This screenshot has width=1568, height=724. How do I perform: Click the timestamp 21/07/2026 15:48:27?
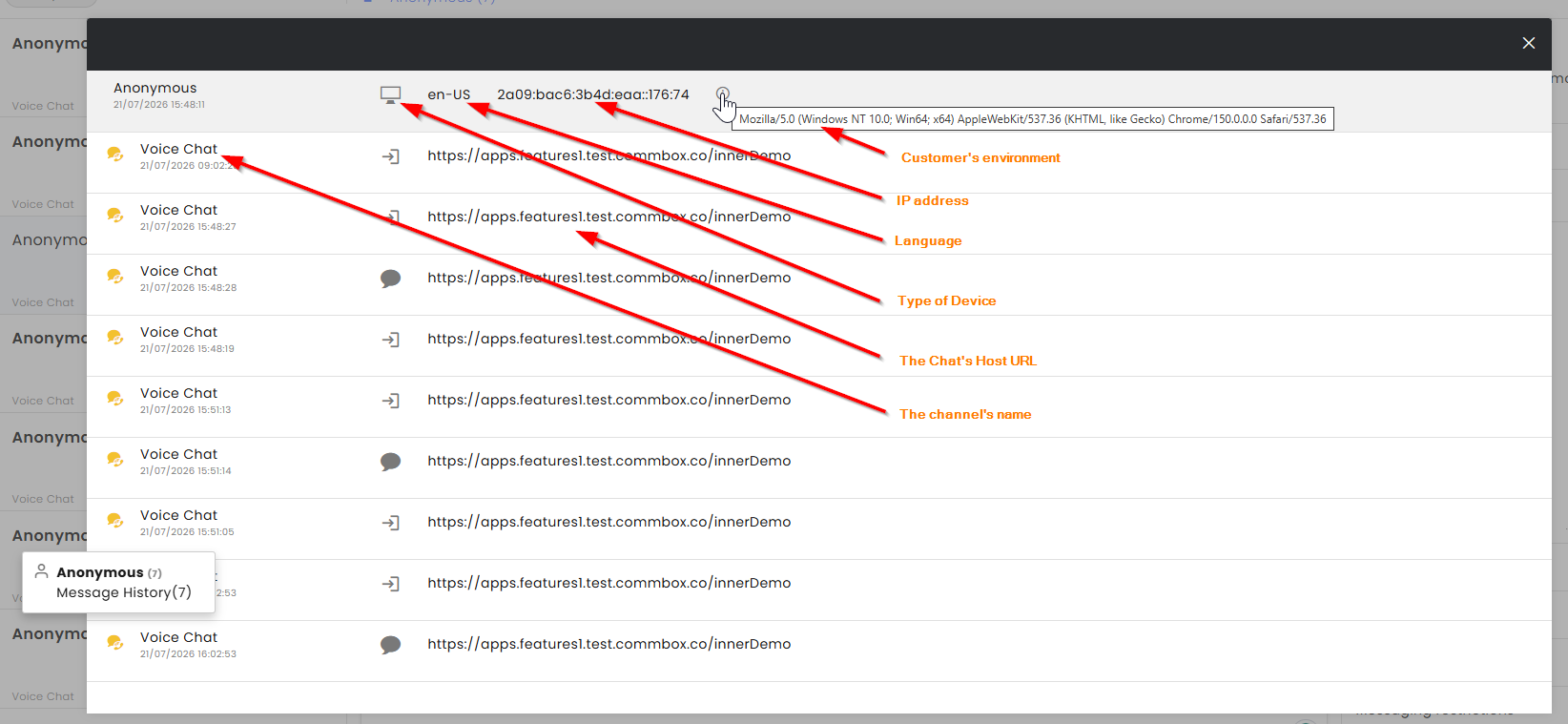click(x=188, y=227)
